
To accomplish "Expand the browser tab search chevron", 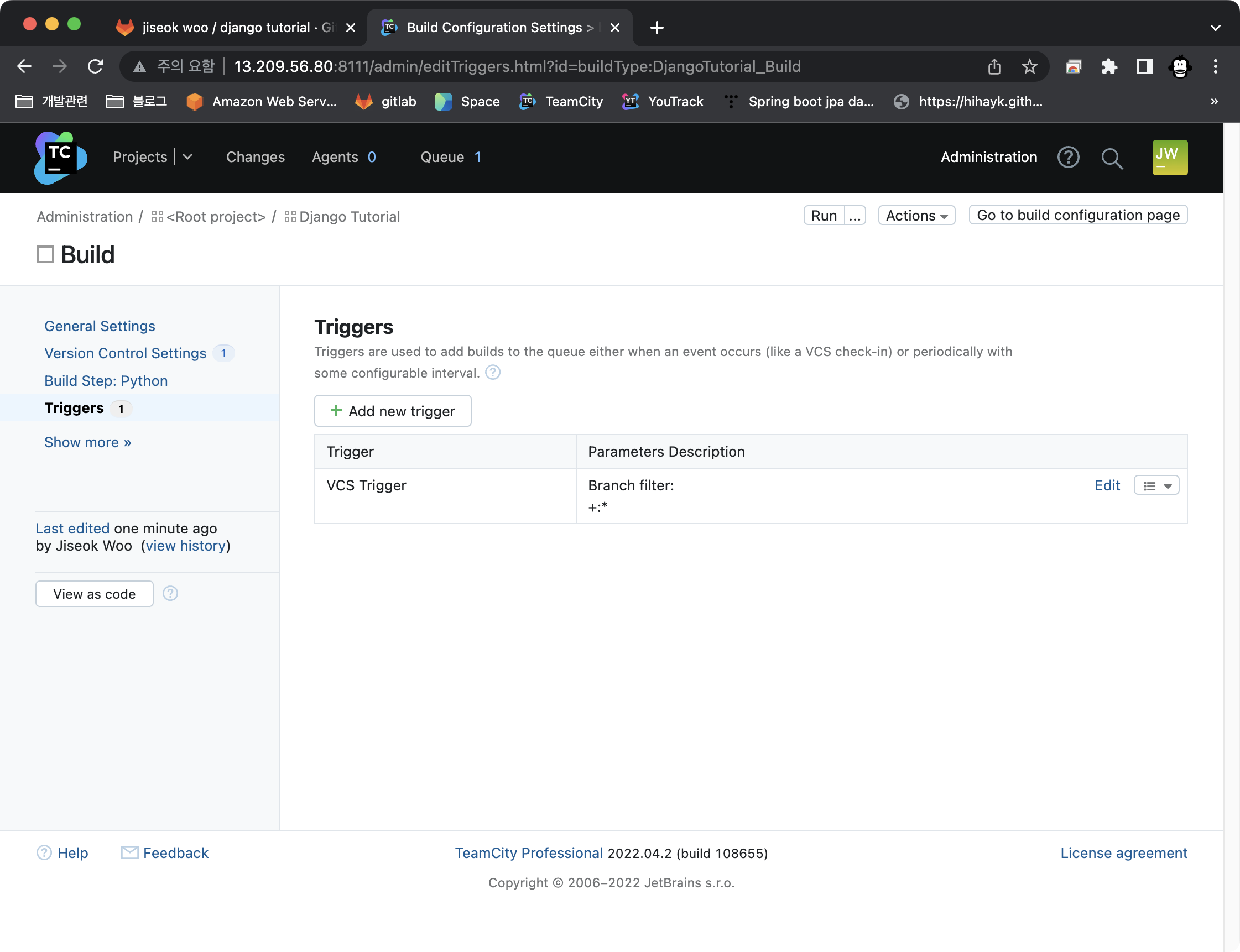I will [x=1215, y=27].
